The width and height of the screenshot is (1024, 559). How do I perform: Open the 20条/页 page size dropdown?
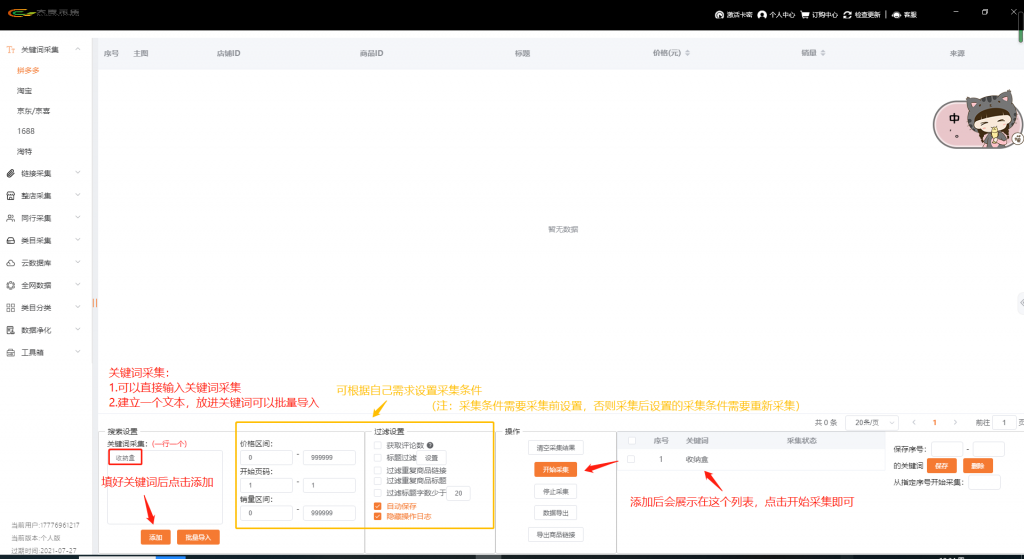point(872,423)
